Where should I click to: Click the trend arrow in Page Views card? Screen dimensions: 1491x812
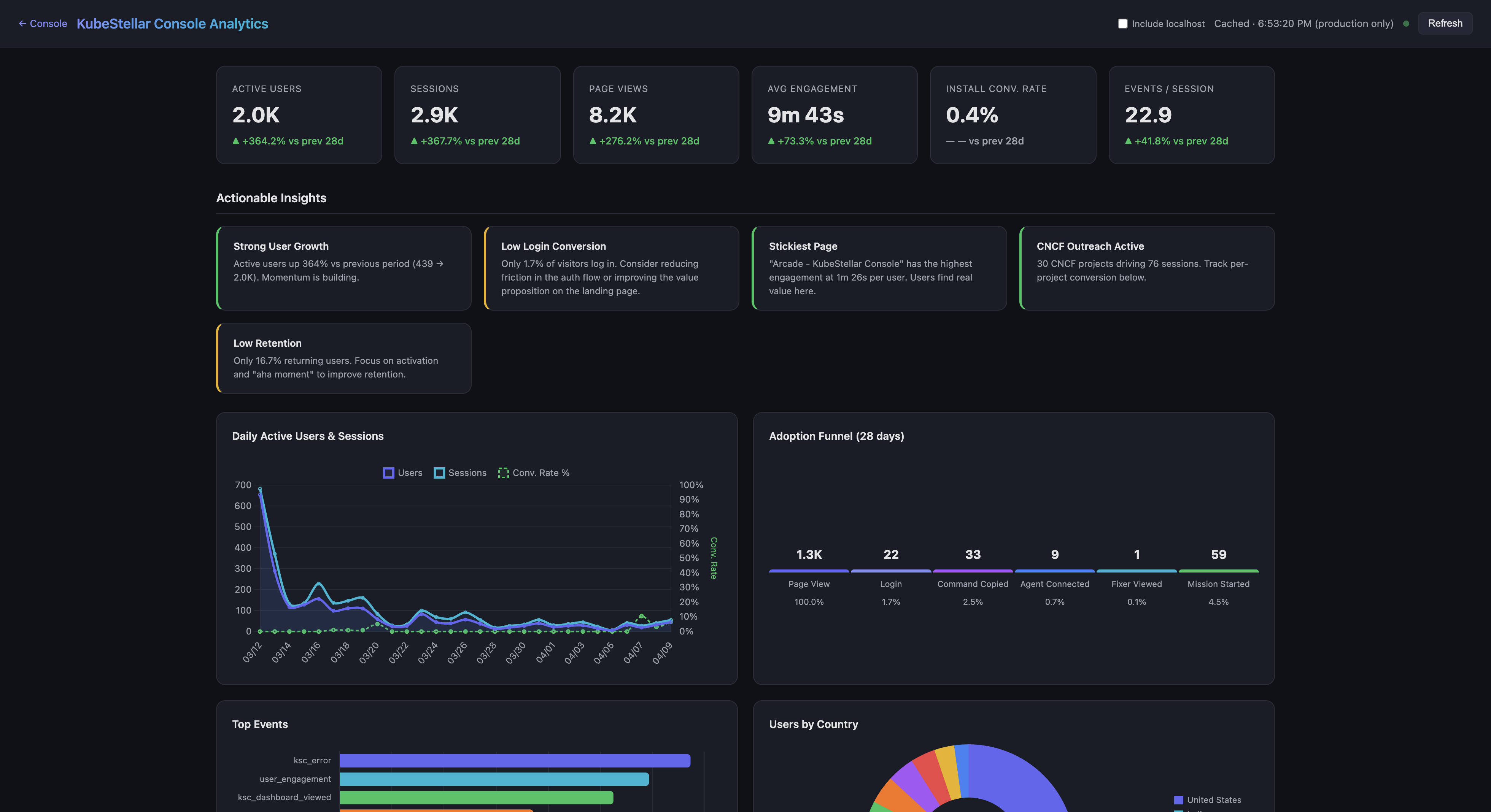click(593, 141)
